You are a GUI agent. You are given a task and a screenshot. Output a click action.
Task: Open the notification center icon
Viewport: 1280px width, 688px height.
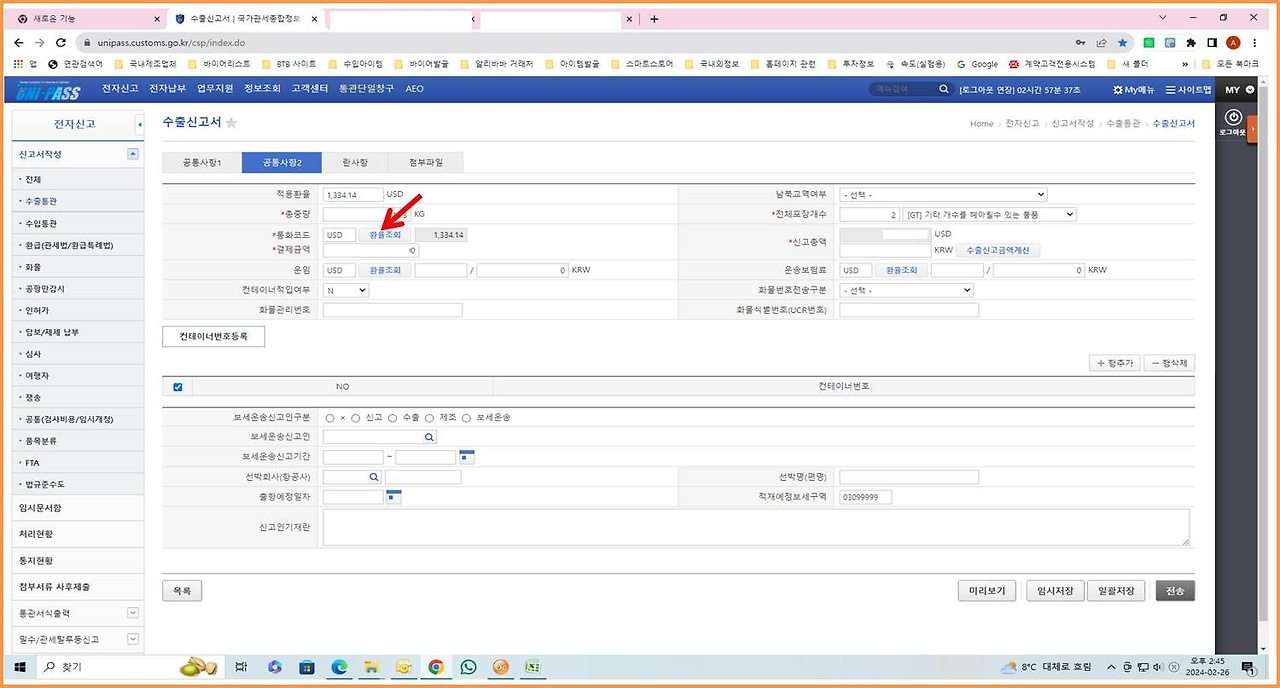click(x=1248, y=667)
